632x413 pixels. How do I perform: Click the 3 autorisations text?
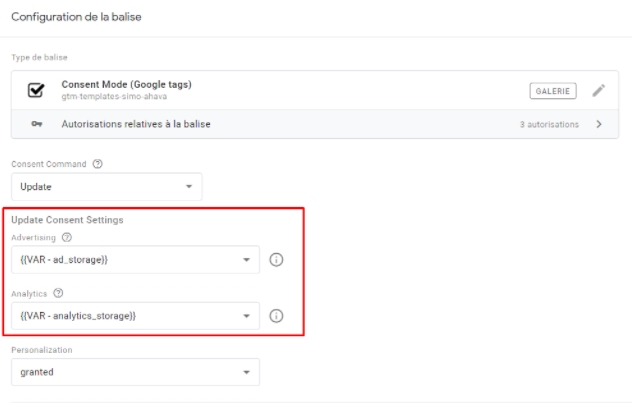549,125
